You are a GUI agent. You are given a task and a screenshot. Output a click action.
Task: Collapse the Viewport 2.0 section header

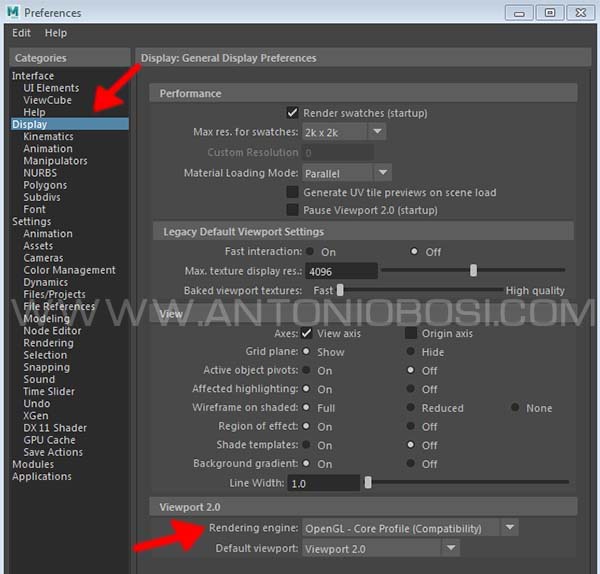point(363,507)
